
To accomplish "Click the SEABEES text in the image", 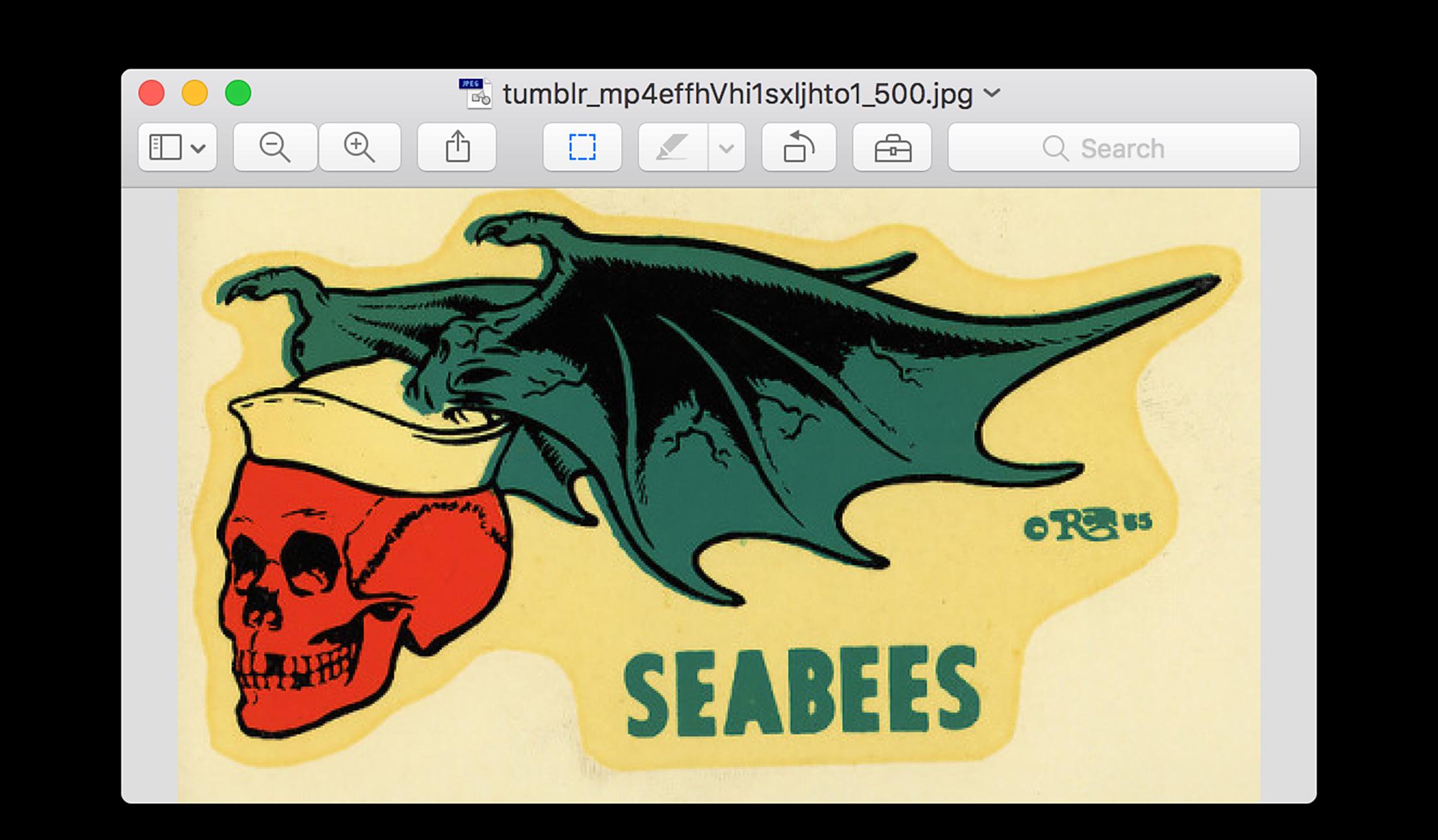I will pos(803,692).
